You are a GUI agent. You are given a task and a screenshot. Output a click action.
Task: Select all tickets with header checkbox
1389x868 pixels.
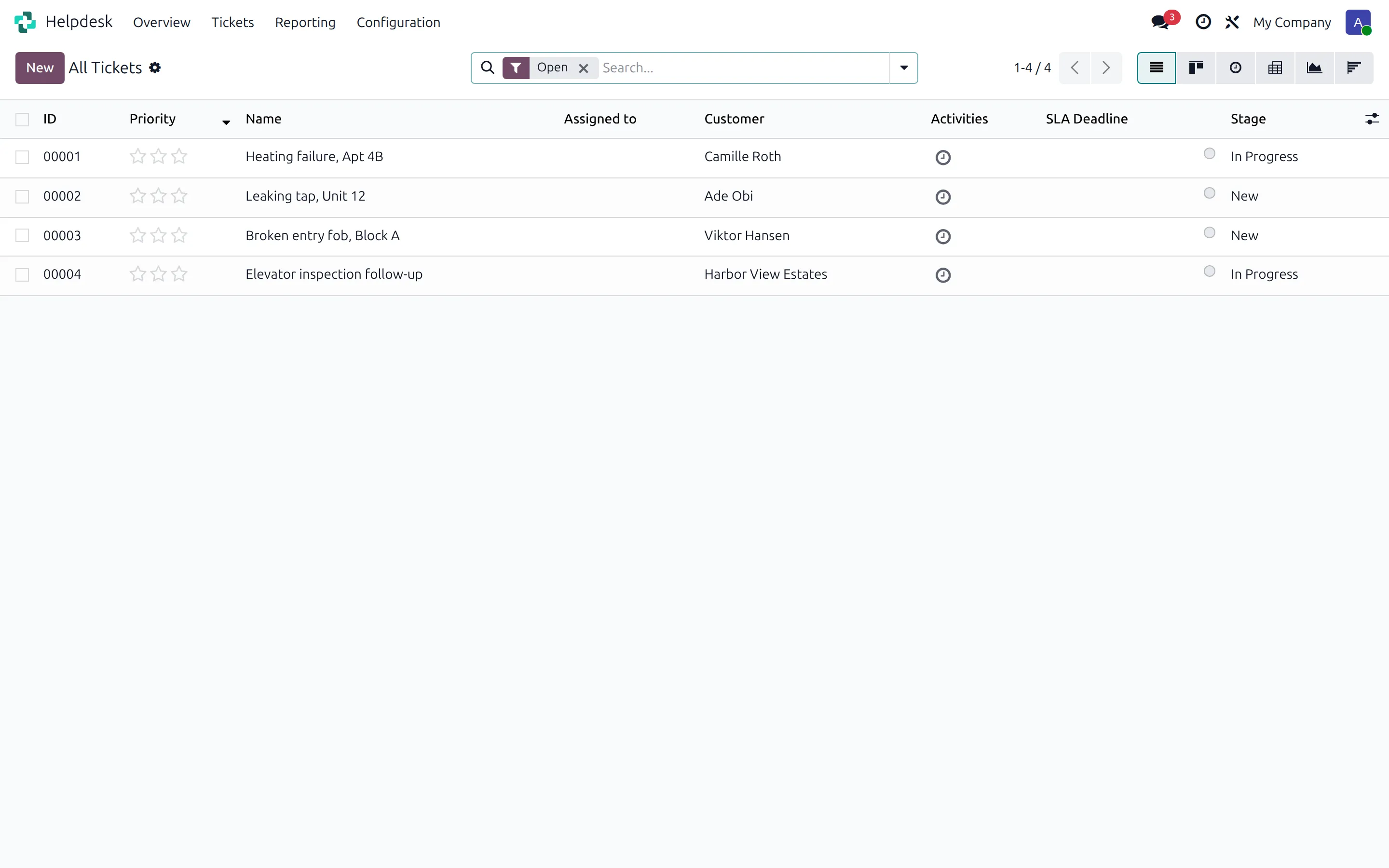(22, 120)
